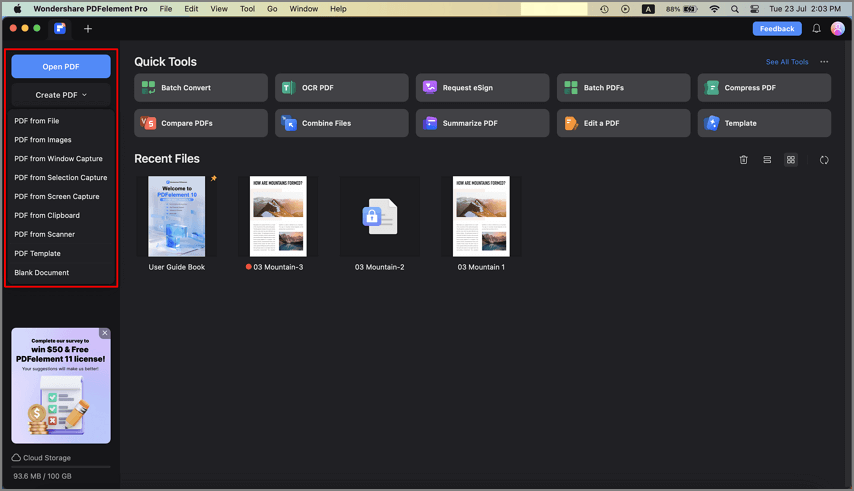The width and height of the screenshot is (854, 491).
Task: Open the user account avatar
Action: (838, 29)
